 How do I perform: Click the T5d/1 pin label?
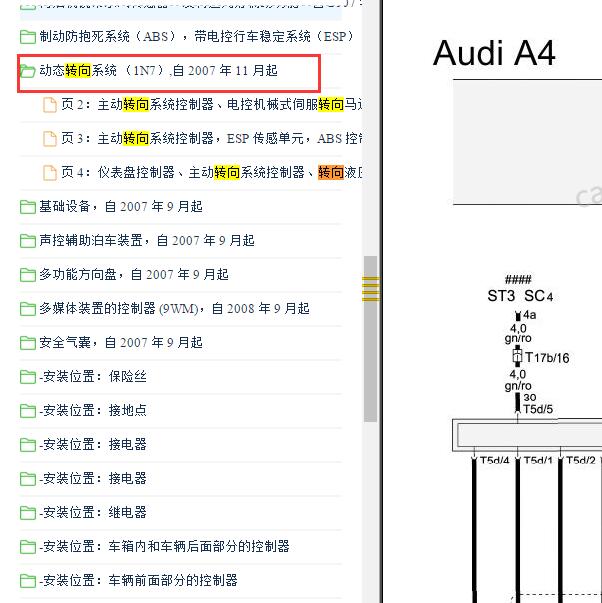[x=538, y=460]
